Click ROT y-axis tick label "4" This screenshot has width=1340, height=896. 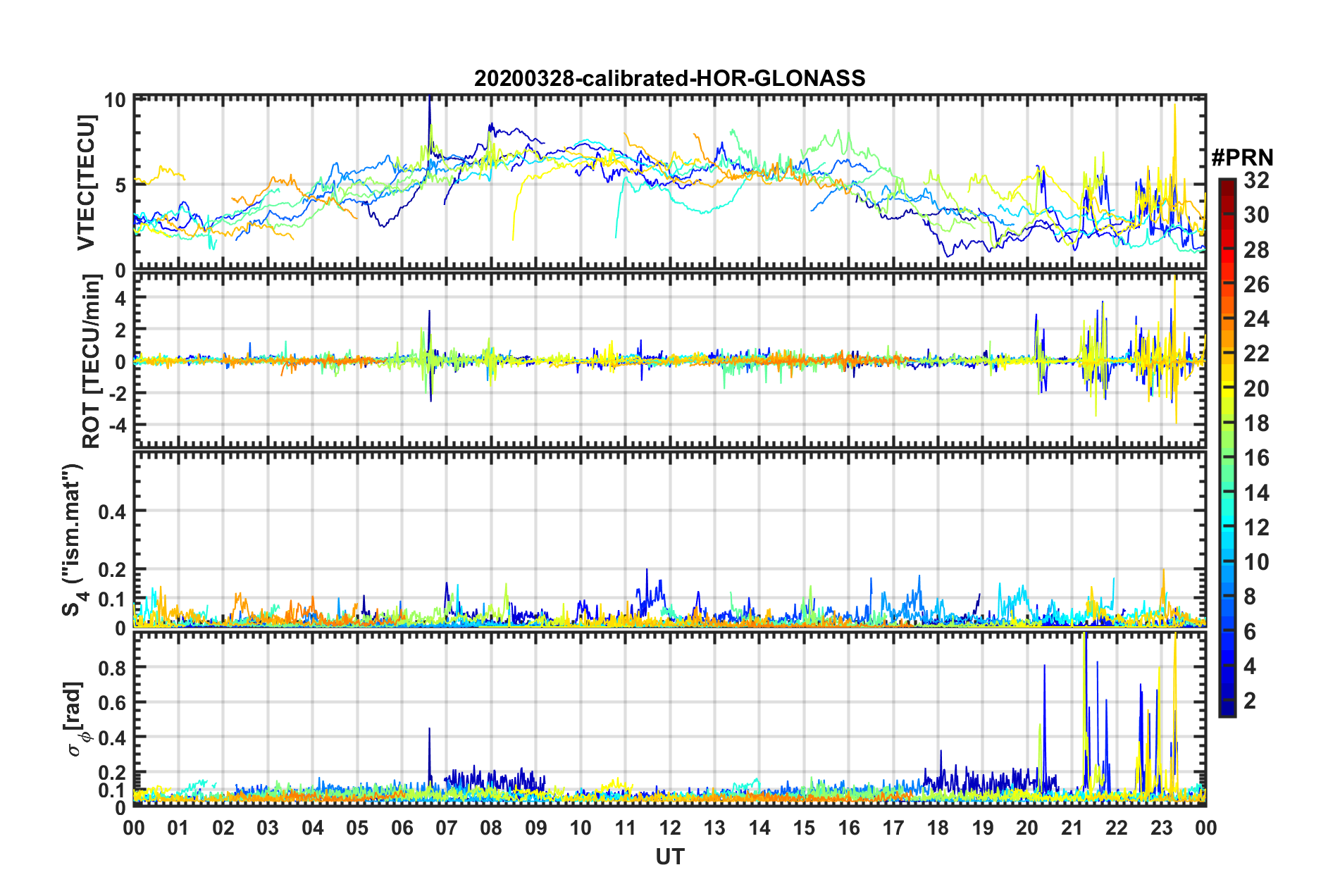coord(121,299)
